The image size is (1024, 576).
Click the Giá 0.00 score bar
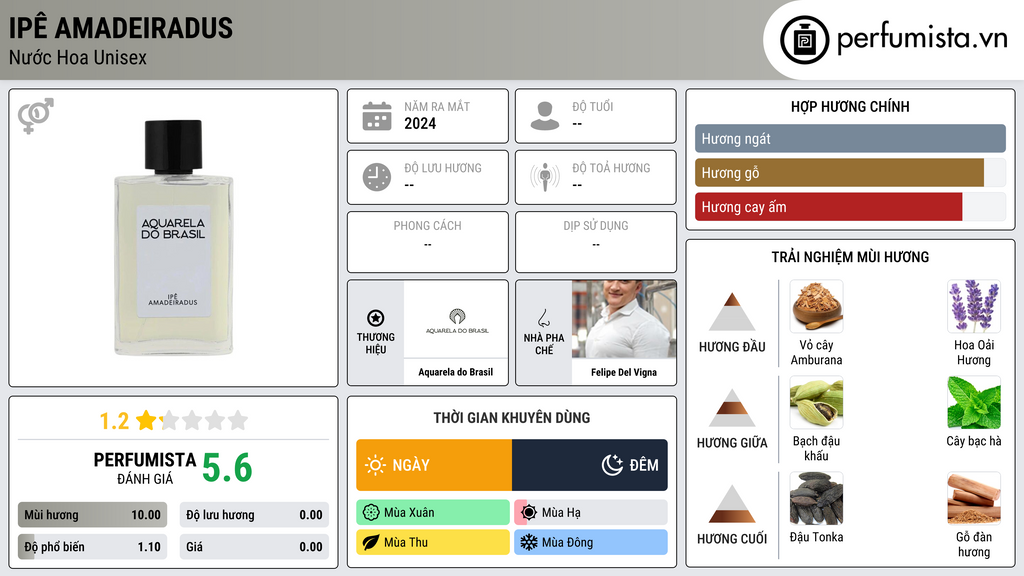click(x=254, y=547)
